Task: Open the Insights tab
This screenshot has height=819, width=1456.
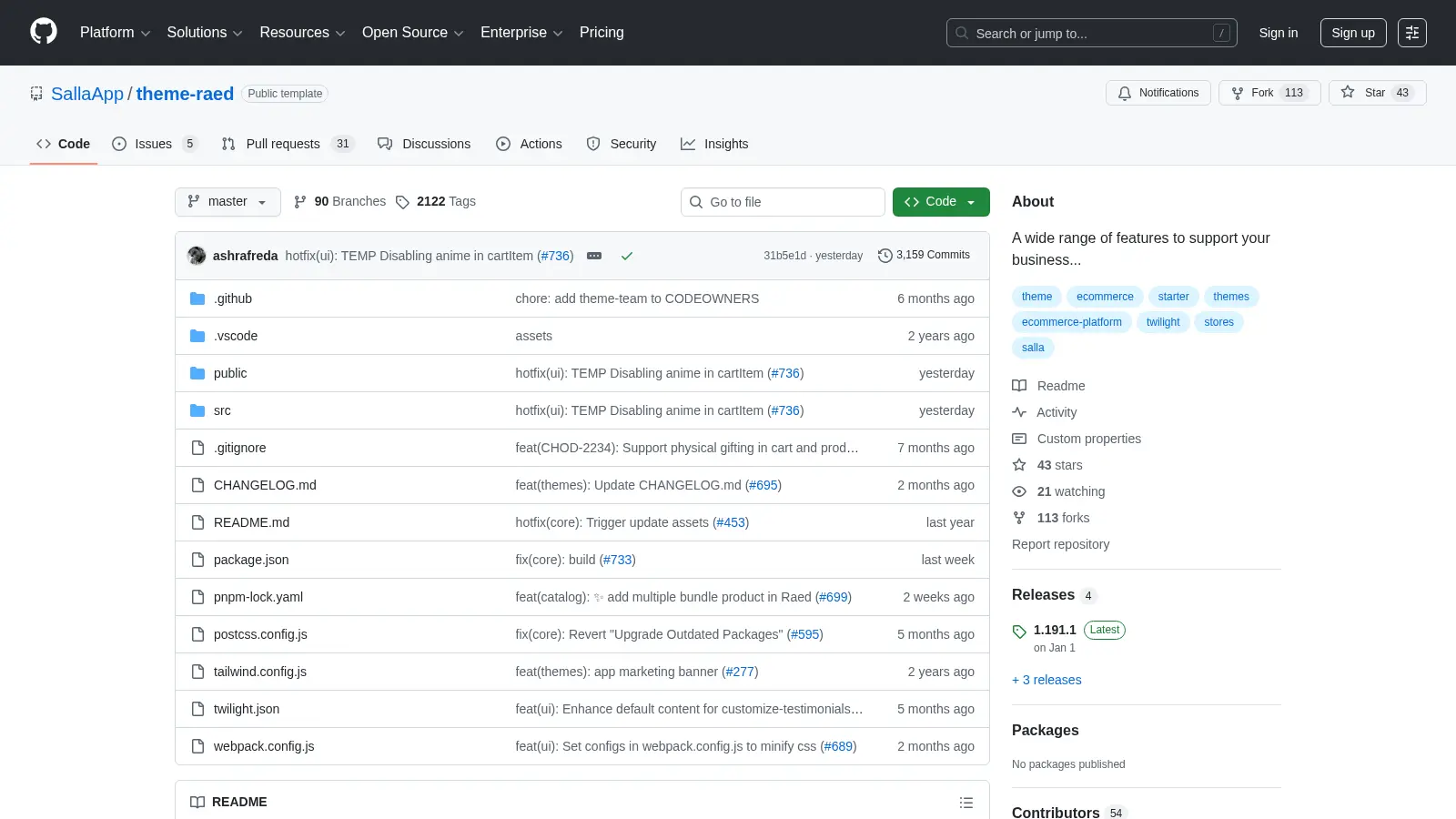Action: (714, 144)
